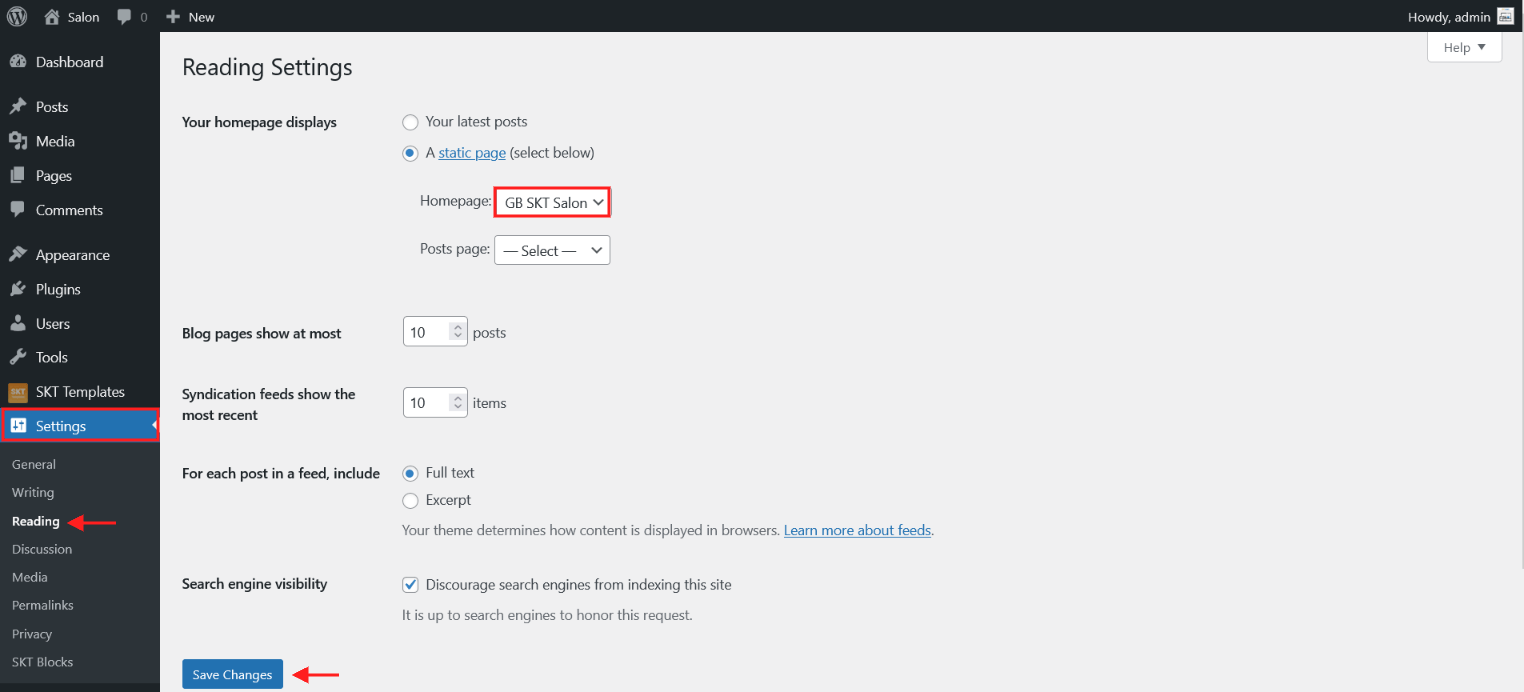Open Writing settings submenu
This screenshot has width=1524, height=692.
[x=33, y=492]
